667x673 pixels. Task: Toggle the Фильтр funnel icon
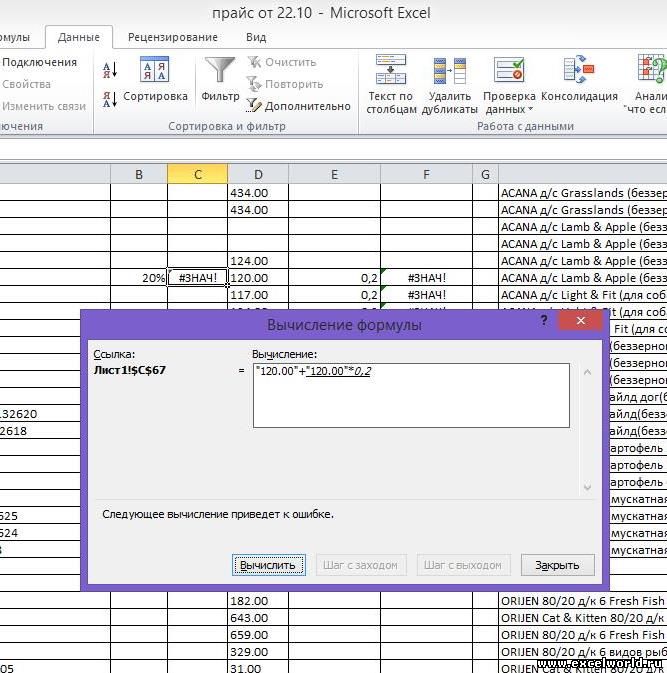click(x=220, y=79)
